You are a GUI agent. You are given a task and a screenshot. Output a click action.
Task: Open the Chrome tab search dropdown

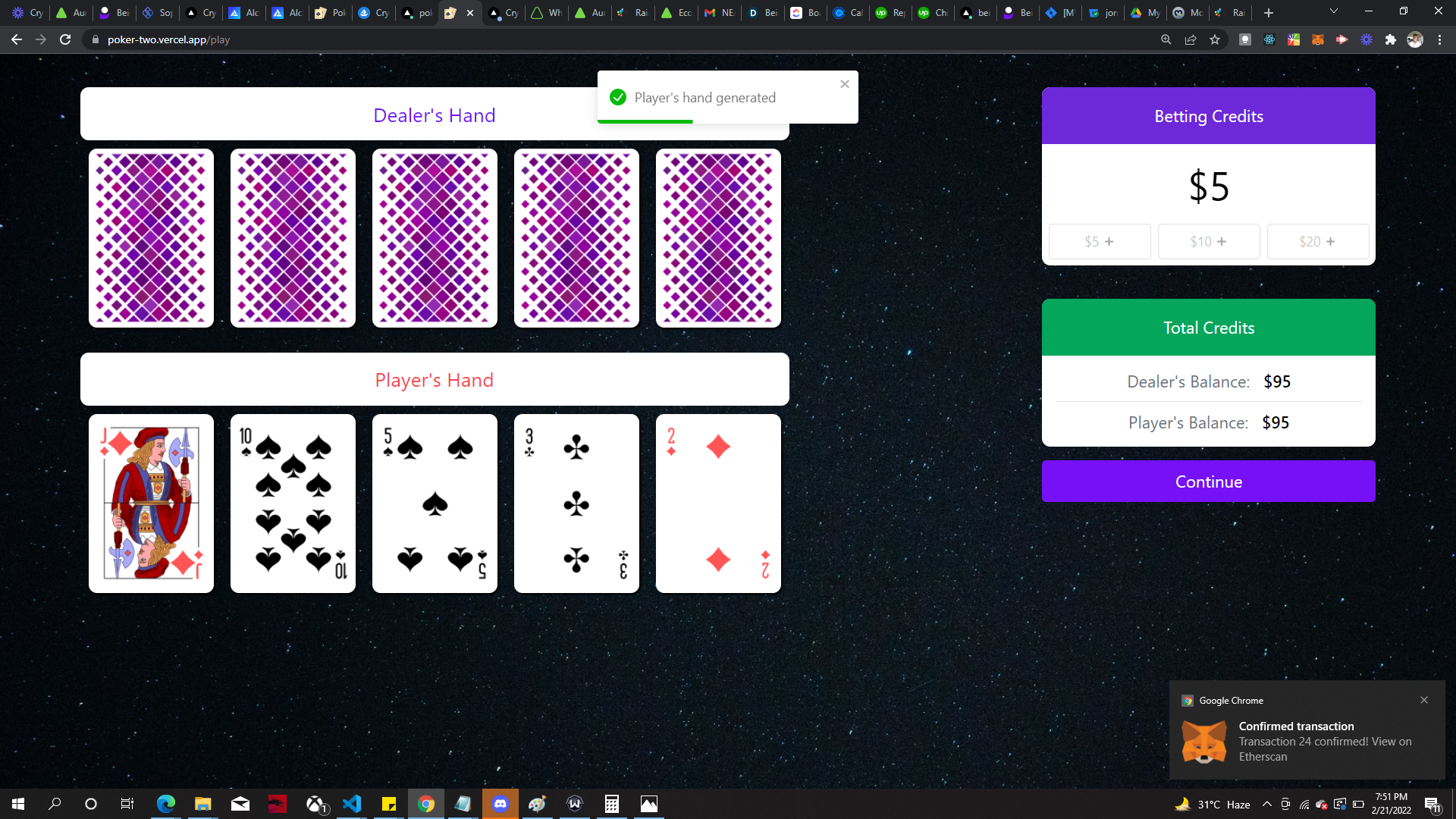pos(1334,11)
